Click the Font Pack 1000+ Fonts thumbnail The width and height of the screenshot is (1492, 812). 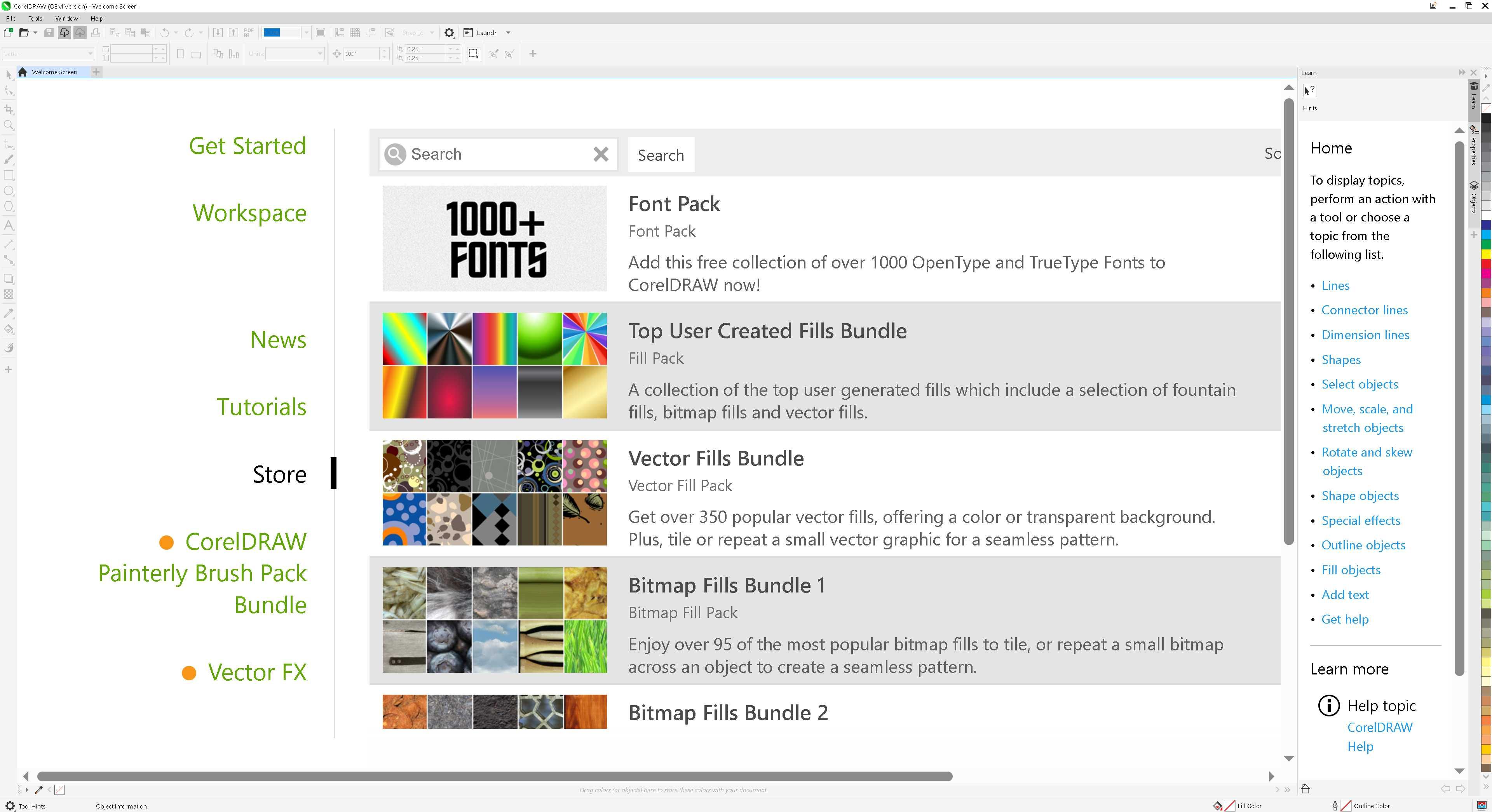coord(495,238)
